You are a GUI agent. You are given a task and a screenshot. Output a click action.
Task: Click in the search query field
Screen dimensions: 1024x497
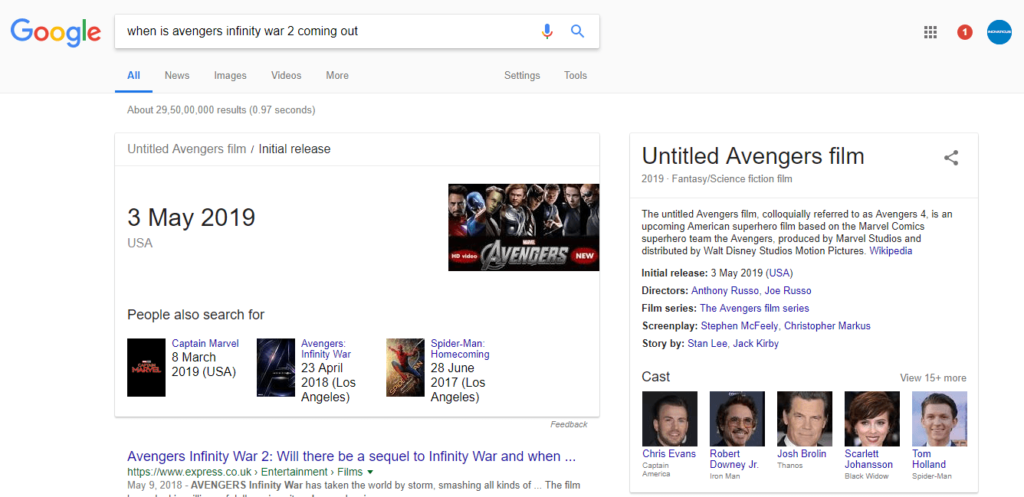click(327, 31)
